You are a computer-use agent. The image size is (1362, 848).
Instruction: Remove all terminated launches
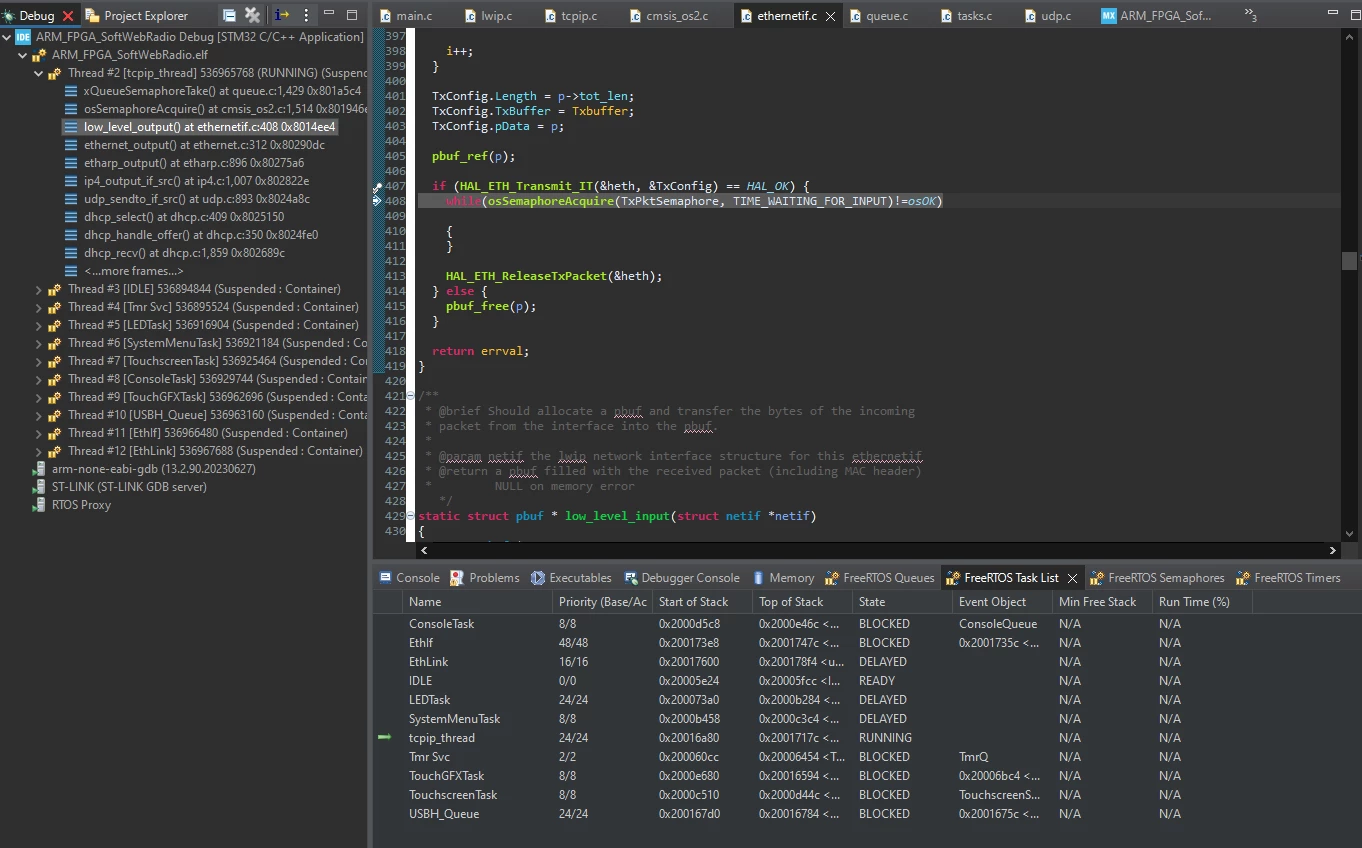pos(253,15)
